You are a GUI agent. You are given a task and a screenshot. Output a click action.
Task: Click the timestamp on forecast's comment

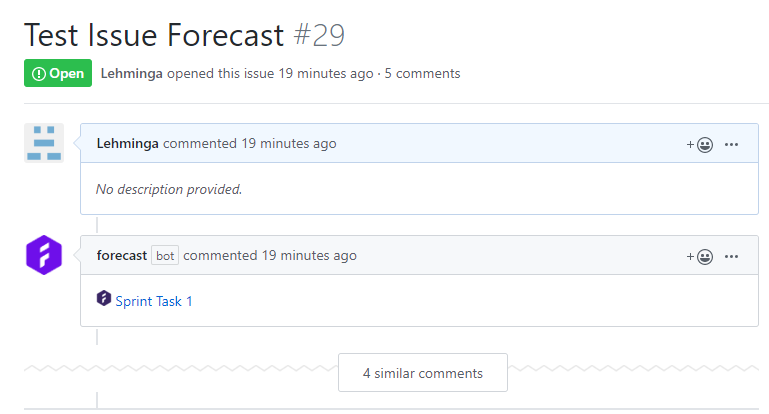[x=309, y=256]
